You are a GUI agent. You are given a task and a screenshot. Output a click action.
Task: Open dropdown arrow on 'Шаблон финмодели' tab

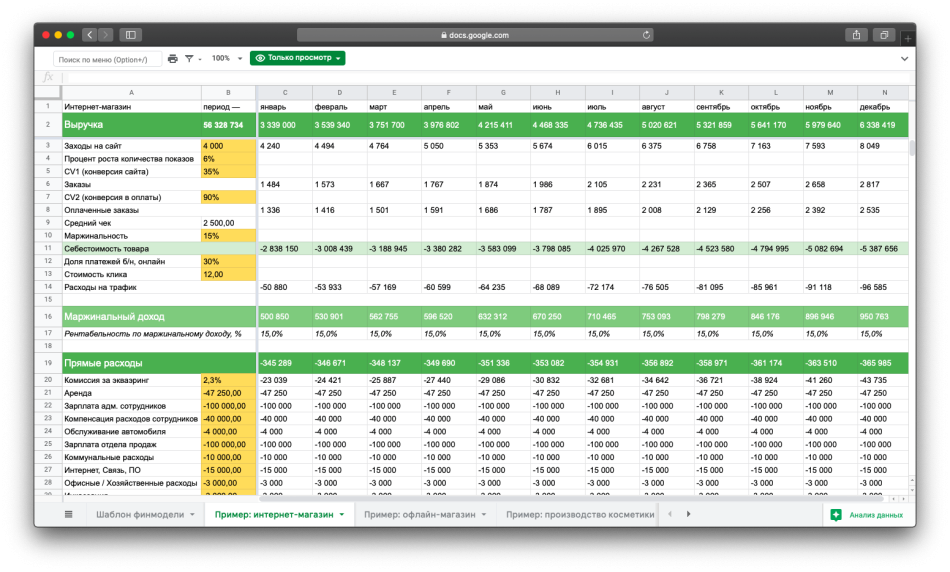click(190, 515)
